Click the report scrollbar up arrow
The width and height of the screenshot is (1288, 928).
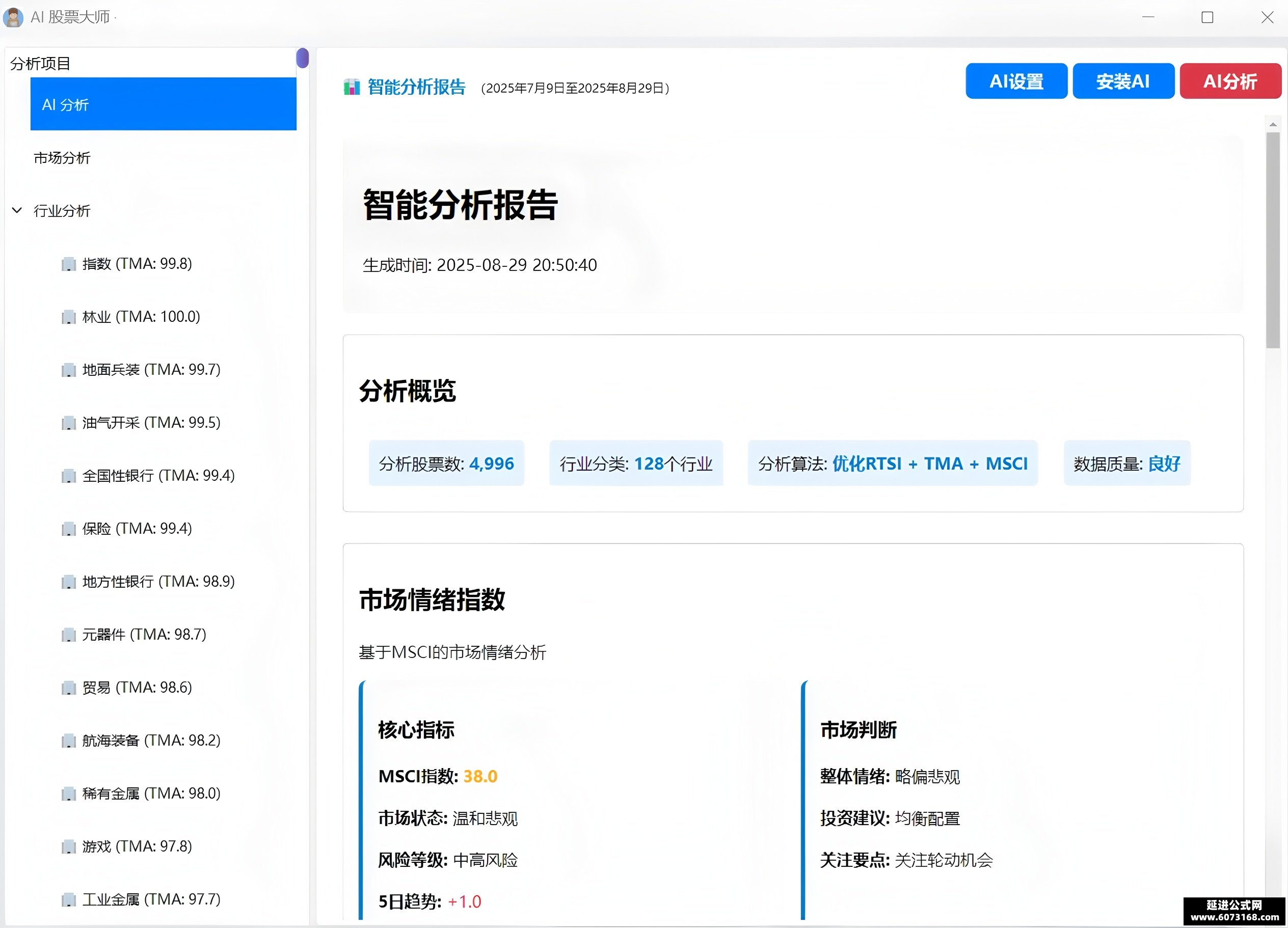tap(1273, 124)
